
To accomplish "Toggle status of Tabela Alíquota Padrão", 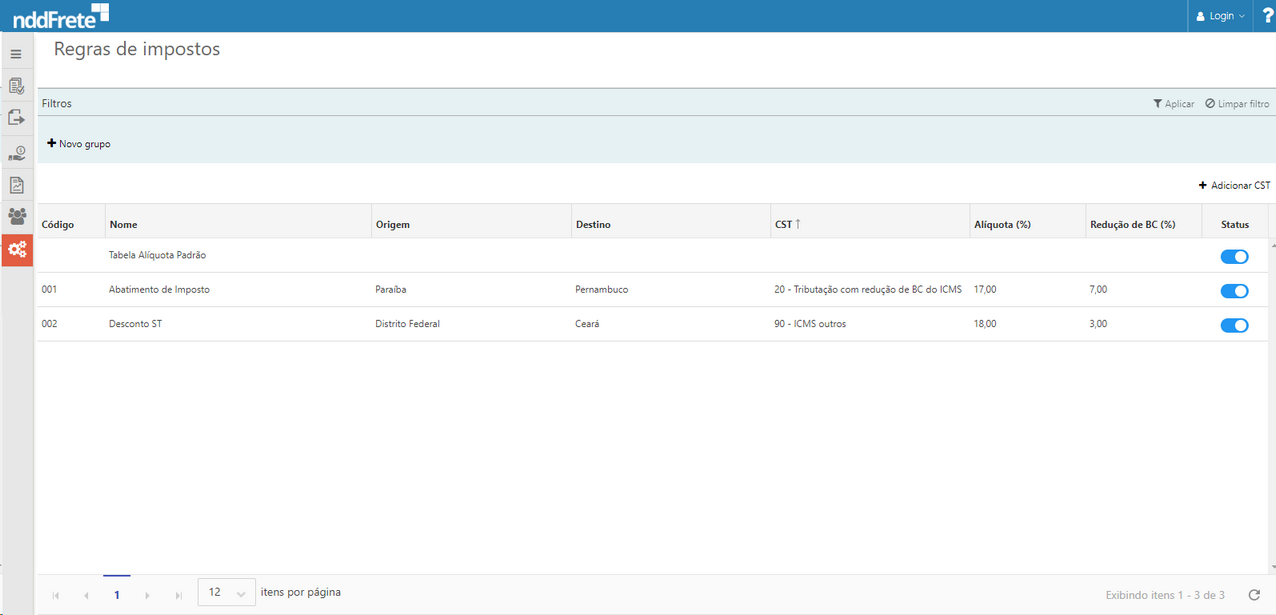I will [1234, 257].
